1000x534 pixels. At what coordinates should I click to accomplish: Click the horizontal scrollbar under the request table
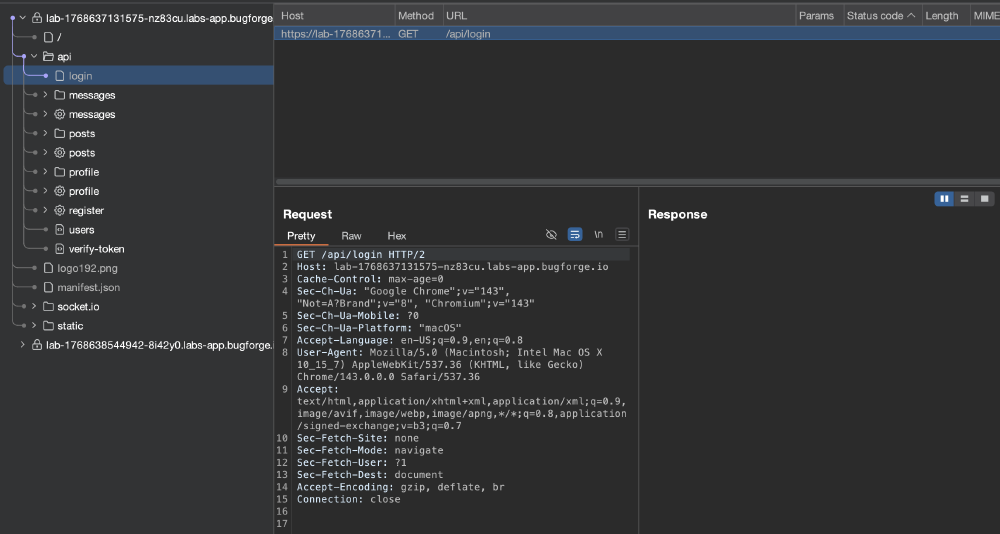(x=636, y=182)
